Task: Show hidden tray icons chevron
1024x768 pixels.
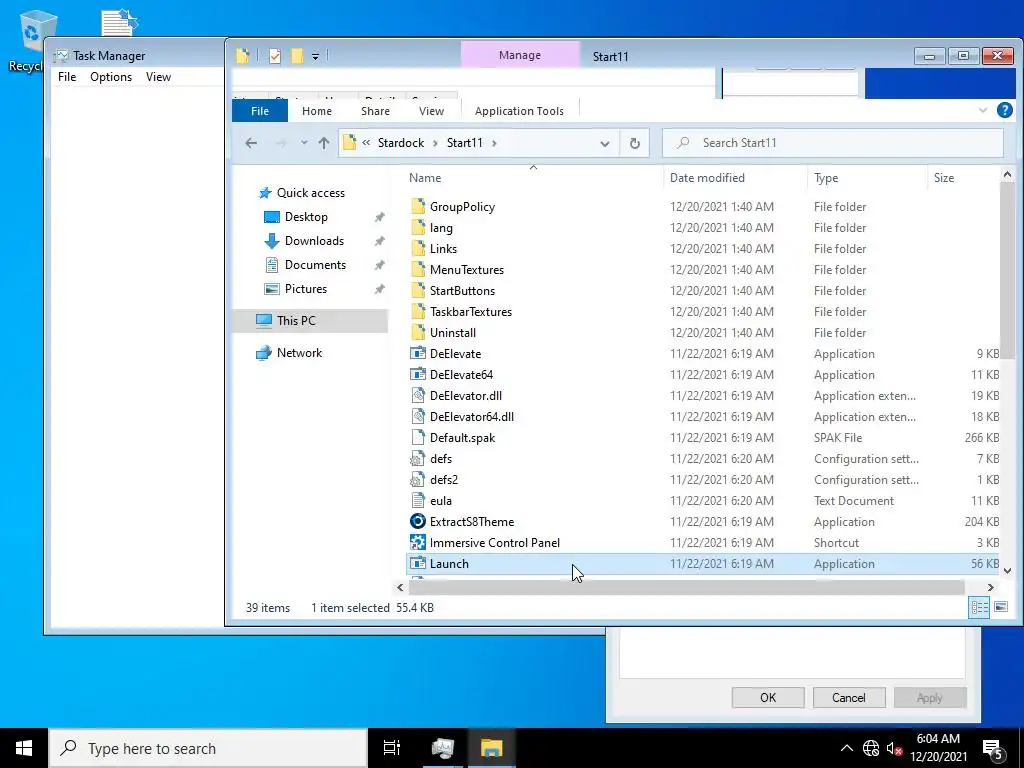Action: click(x=846, y=748)
